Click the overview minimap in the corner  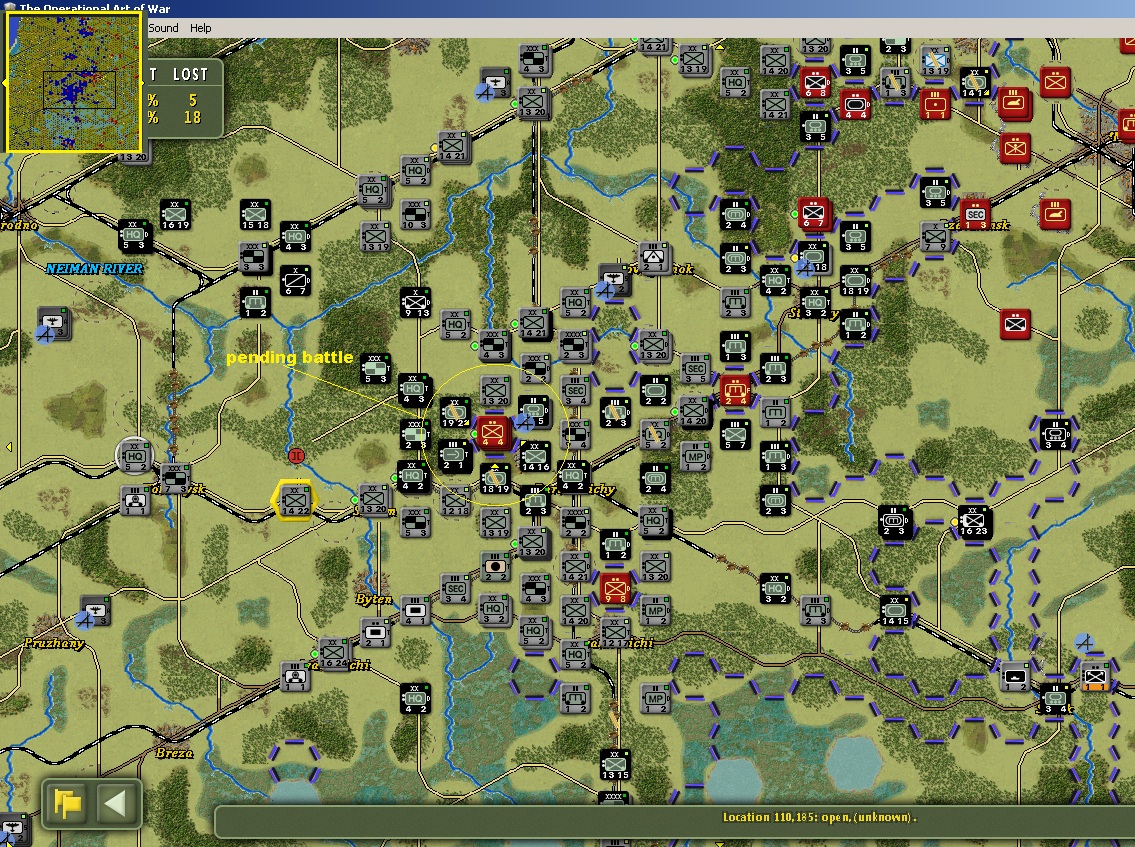coord(74,83)
